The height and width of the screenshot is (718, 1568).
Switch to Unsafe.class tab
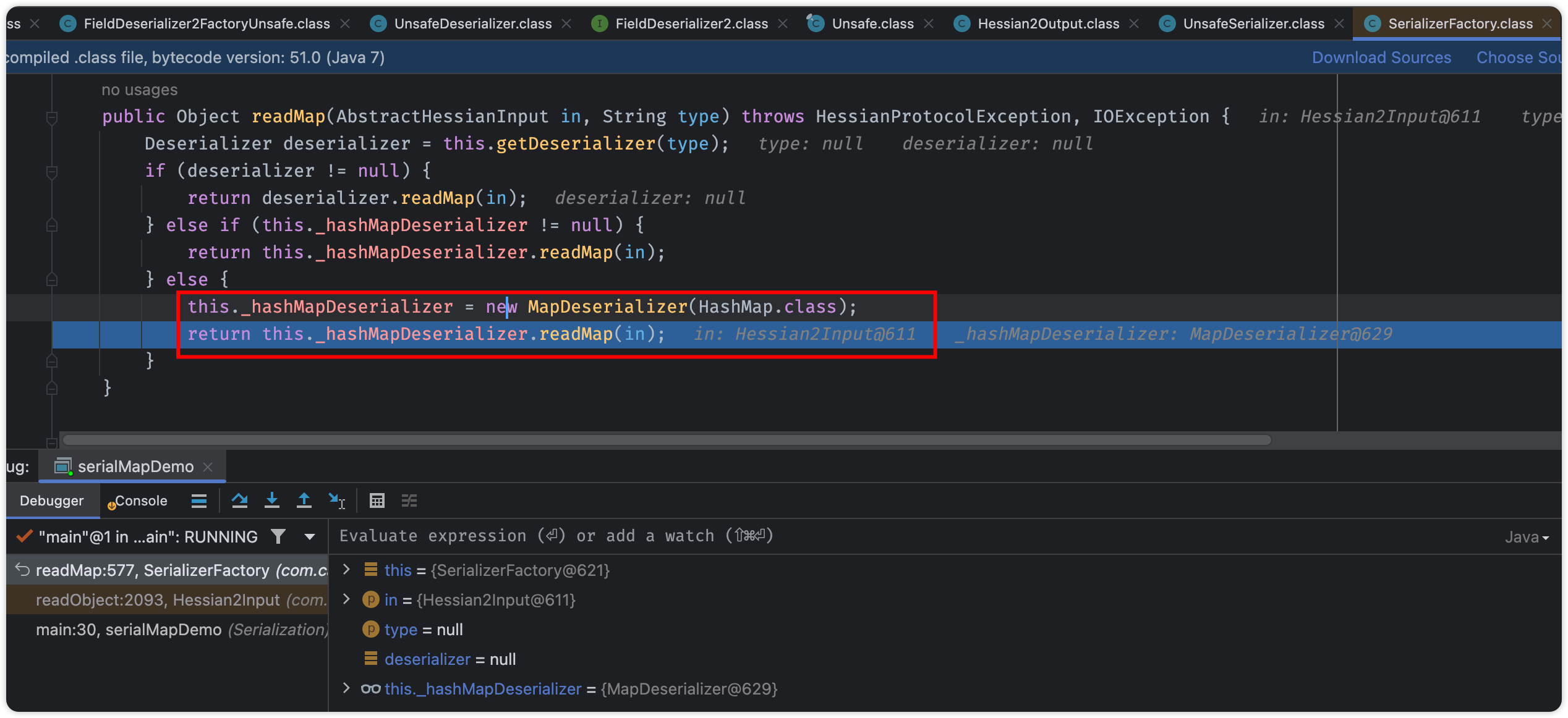tap(872, 23)
